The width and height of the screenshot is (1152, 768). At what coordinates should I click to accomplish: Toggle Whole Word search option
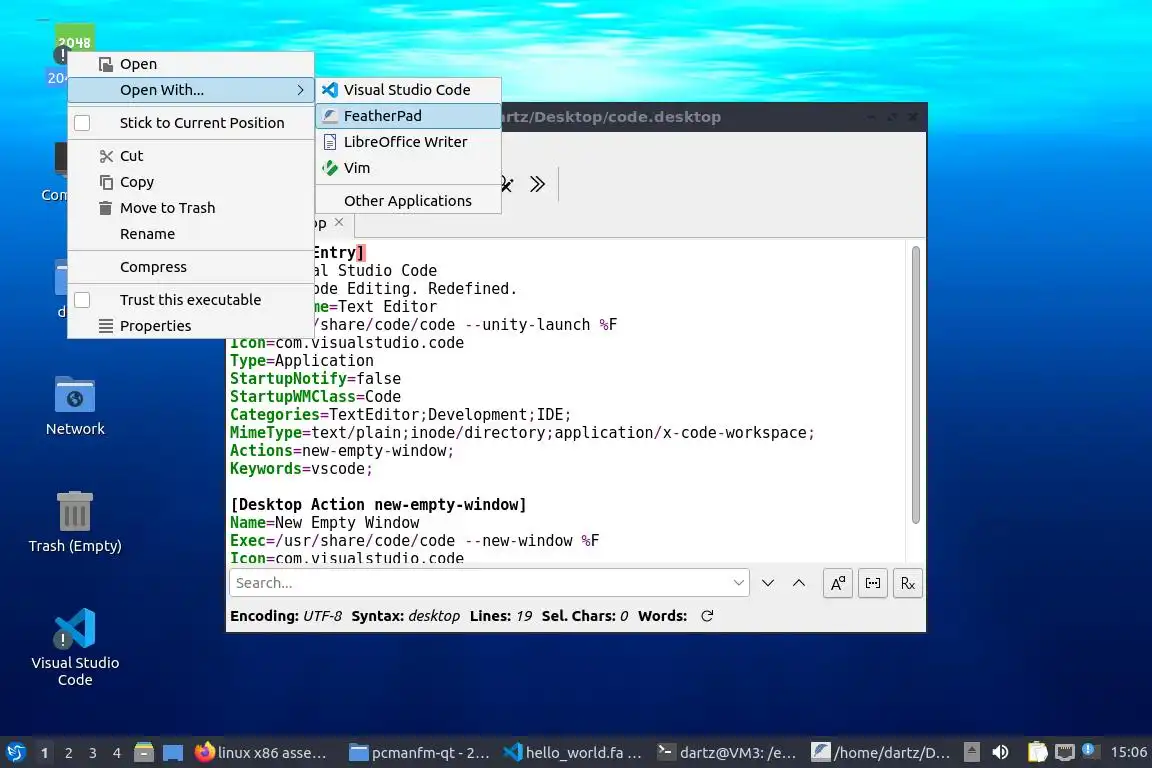pos(873,584)
